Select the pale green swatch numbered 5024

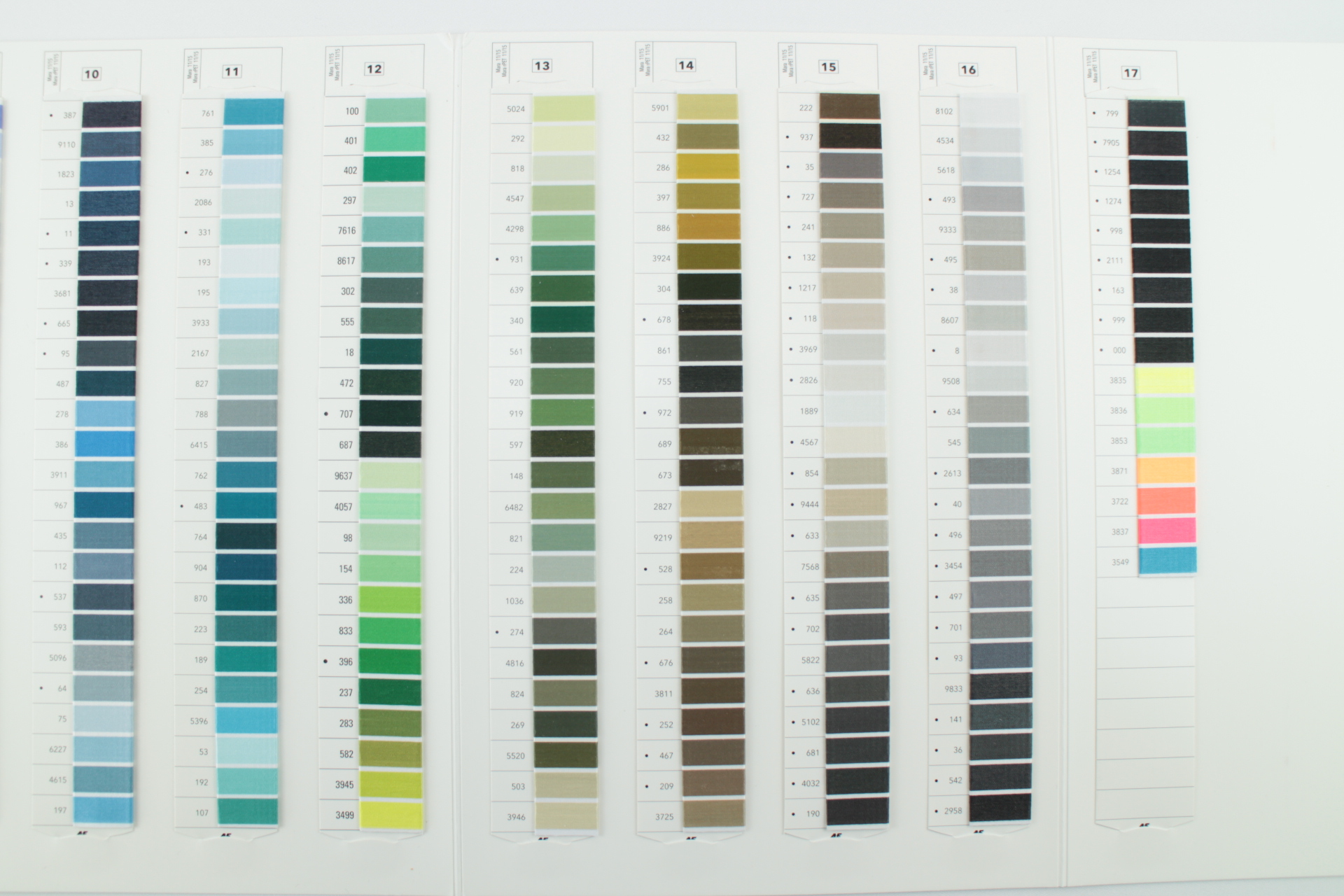[x=563, y=108]
